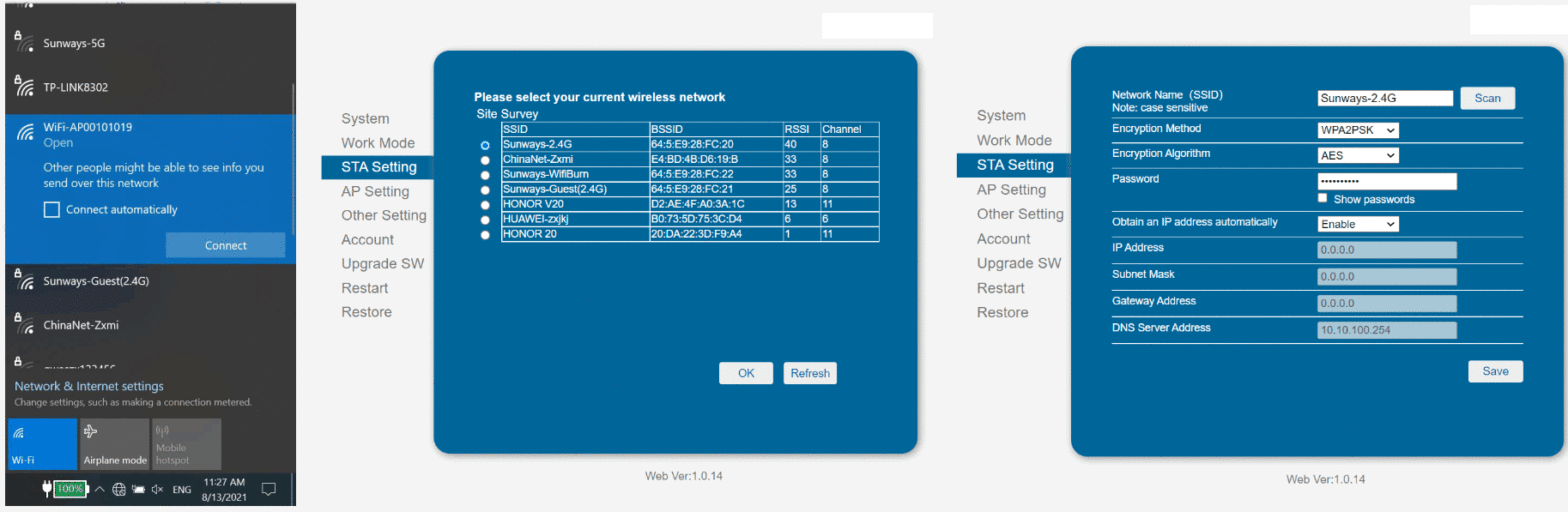Click the Wi-Fi signal icon beside TP-LINK8302
The image size is (1568, 512).
tap(24, 87)
